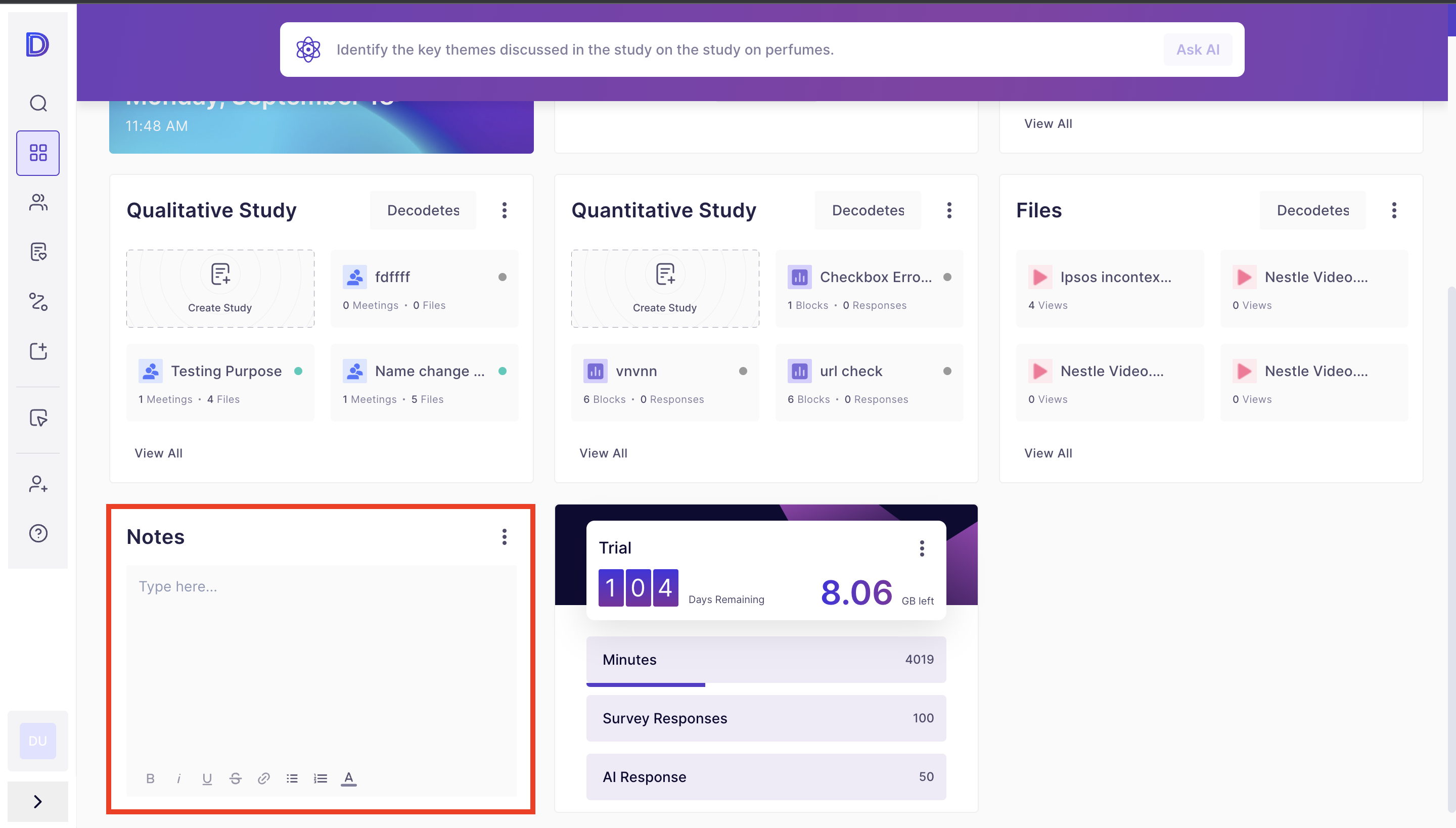Click the fdffff gray status dot

[502, 277]
